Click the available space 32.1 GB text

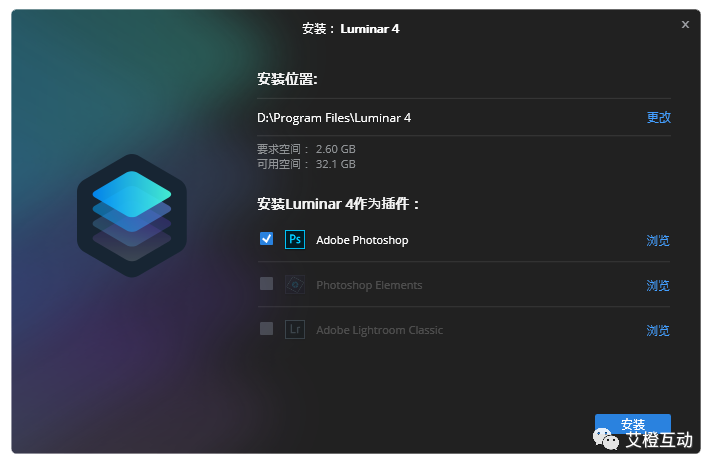coord(306,164)
